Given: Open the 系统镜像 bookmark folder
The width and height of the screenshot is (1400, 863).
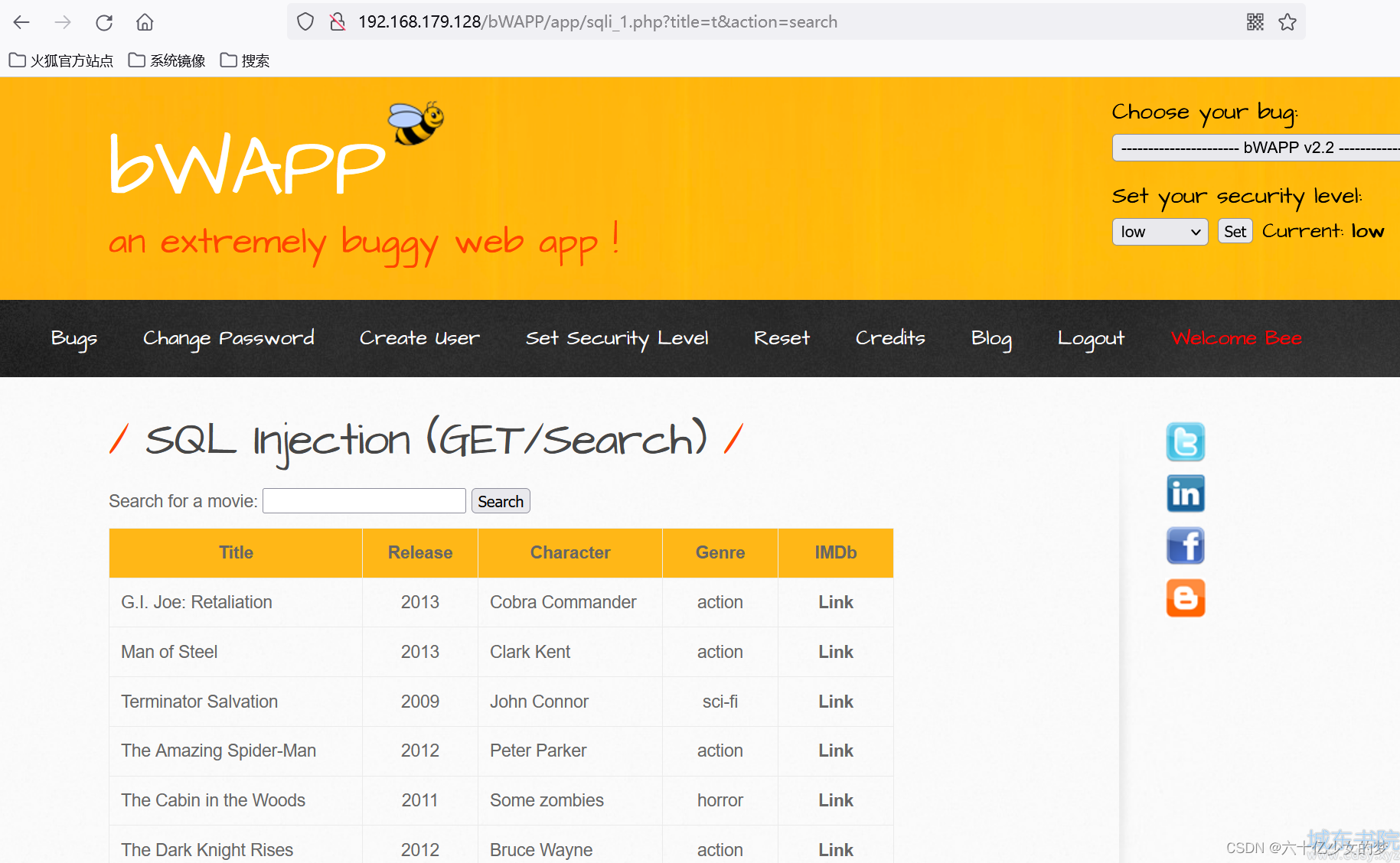Looking at the screenshot, I should click(167, 60).
